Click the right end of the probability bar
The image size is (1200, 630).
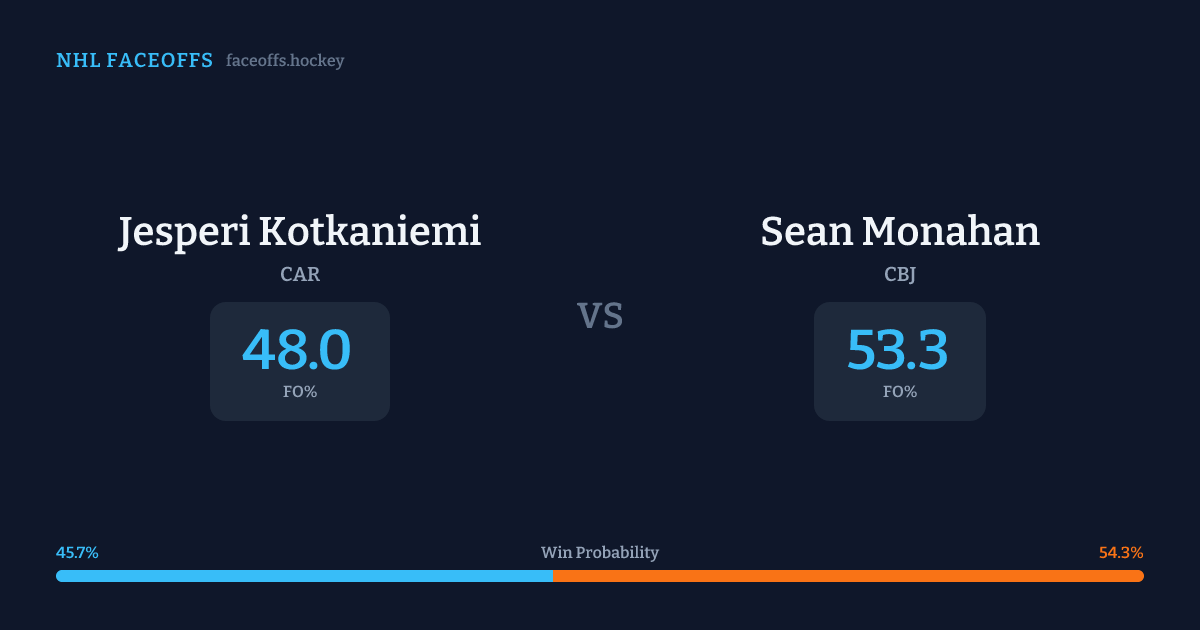click(x=1139, y=576)
